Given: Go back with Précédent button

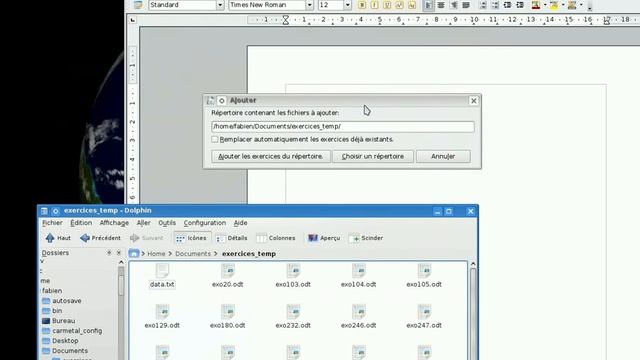Looking at the screenshot, I should click(x=100, y=238).
